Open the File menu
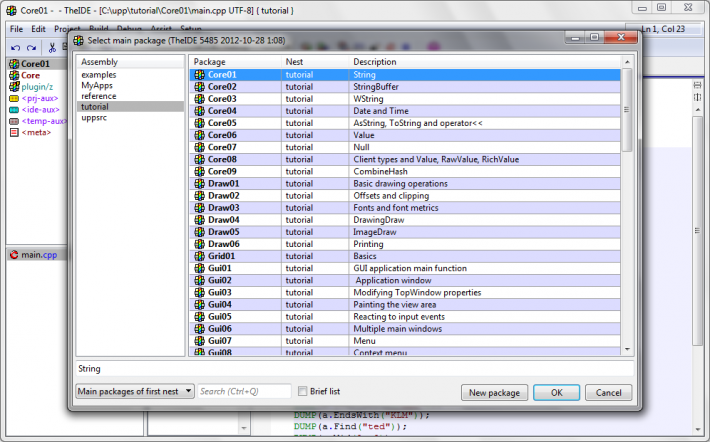Viewport: 710px width, 442px height. [16, 29]
